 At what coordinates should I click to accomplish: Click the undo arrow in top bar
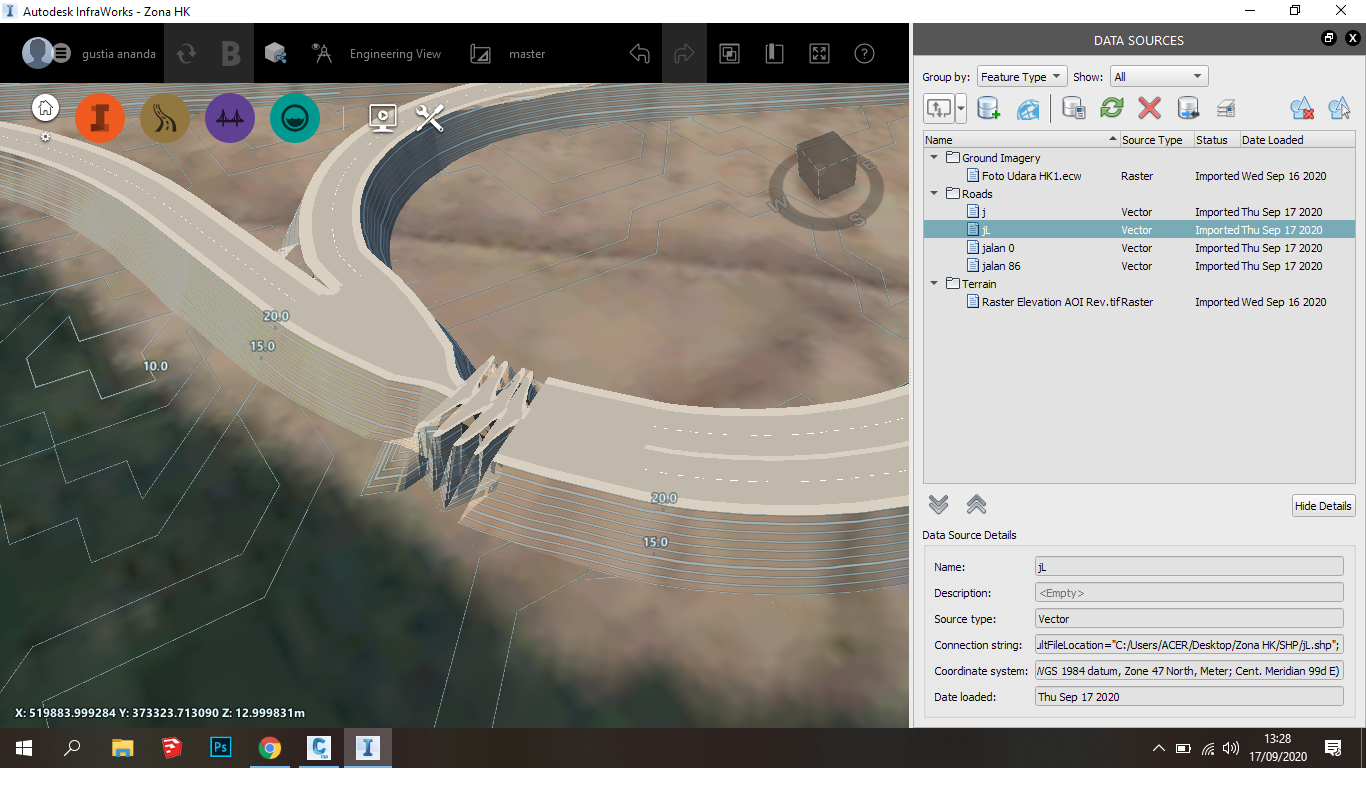point(640,54)
